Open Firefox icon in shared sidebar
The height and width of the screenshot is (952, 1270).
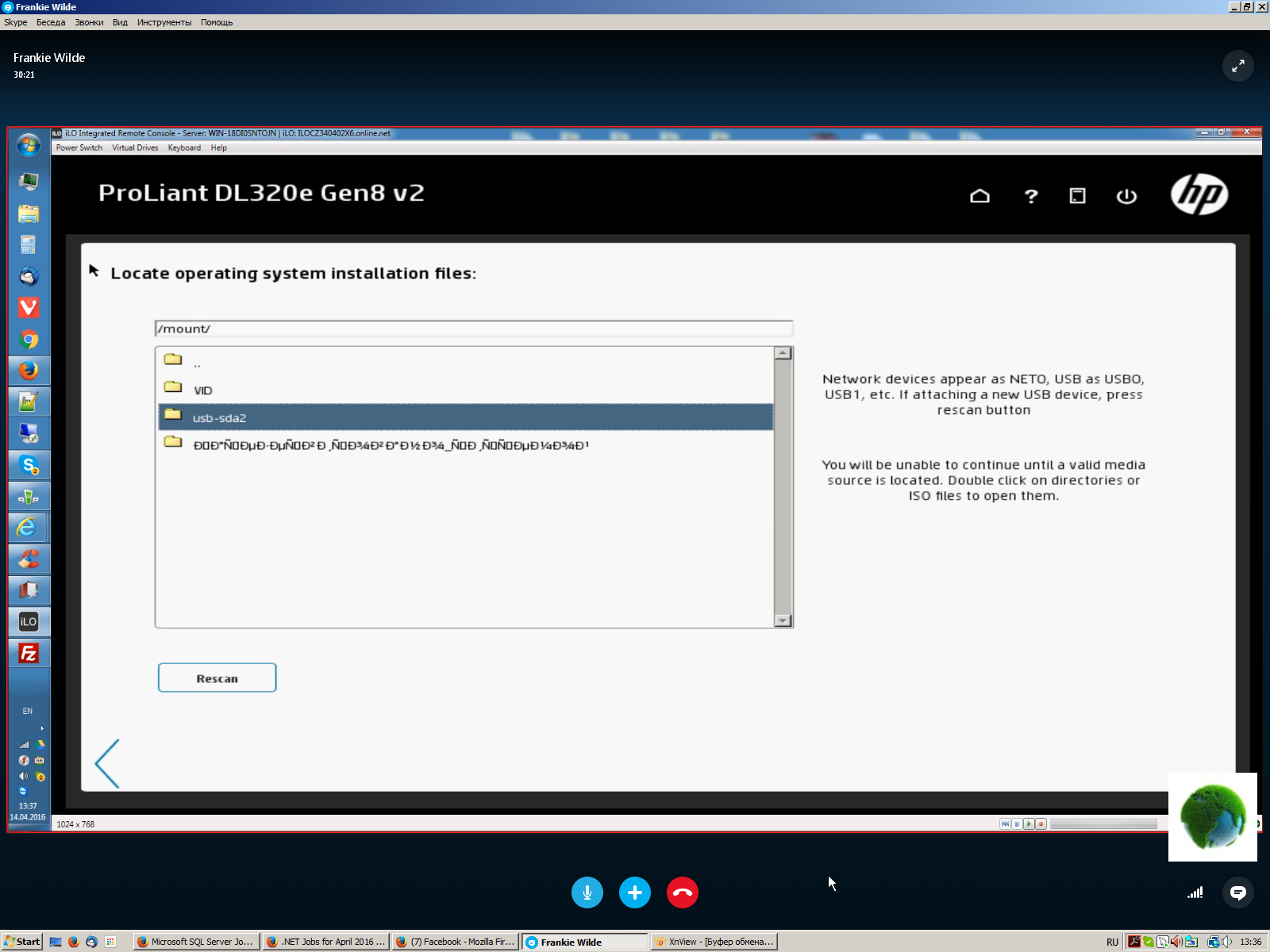[29, 370]
